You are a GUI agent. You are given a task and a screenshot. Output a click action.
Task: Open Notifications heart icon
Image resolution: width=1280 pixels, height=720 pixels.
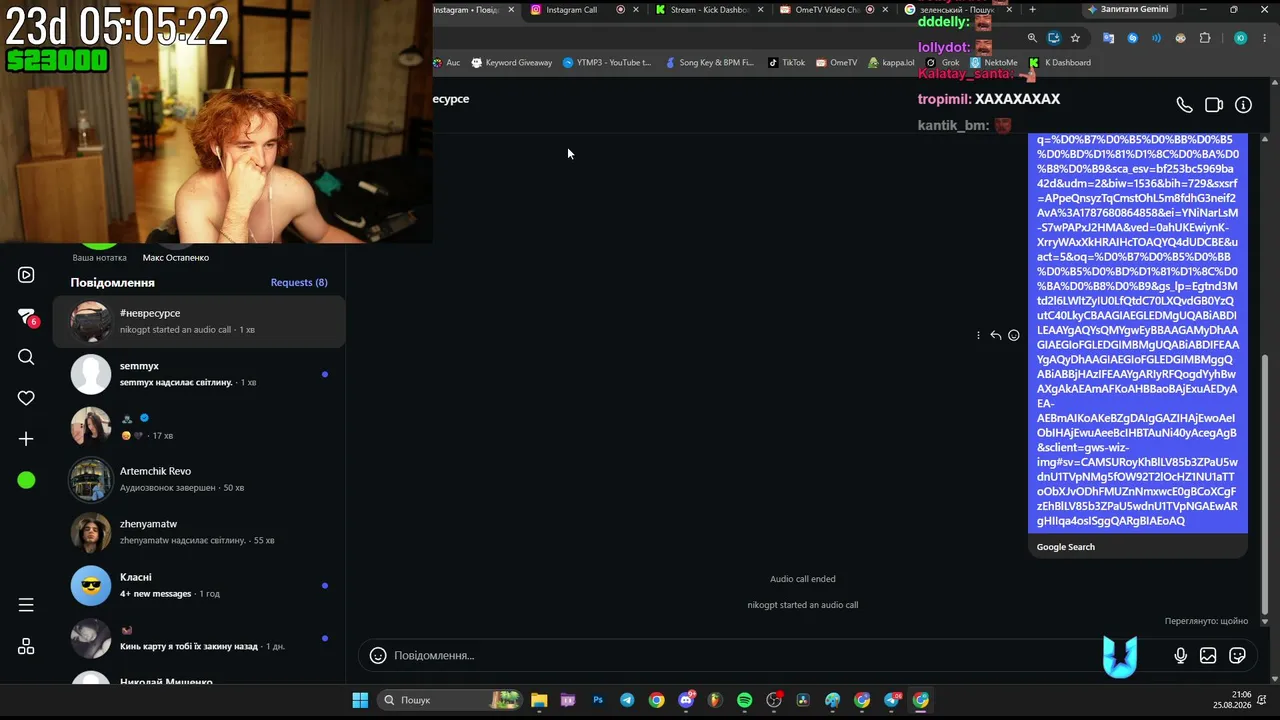point(26,398)
